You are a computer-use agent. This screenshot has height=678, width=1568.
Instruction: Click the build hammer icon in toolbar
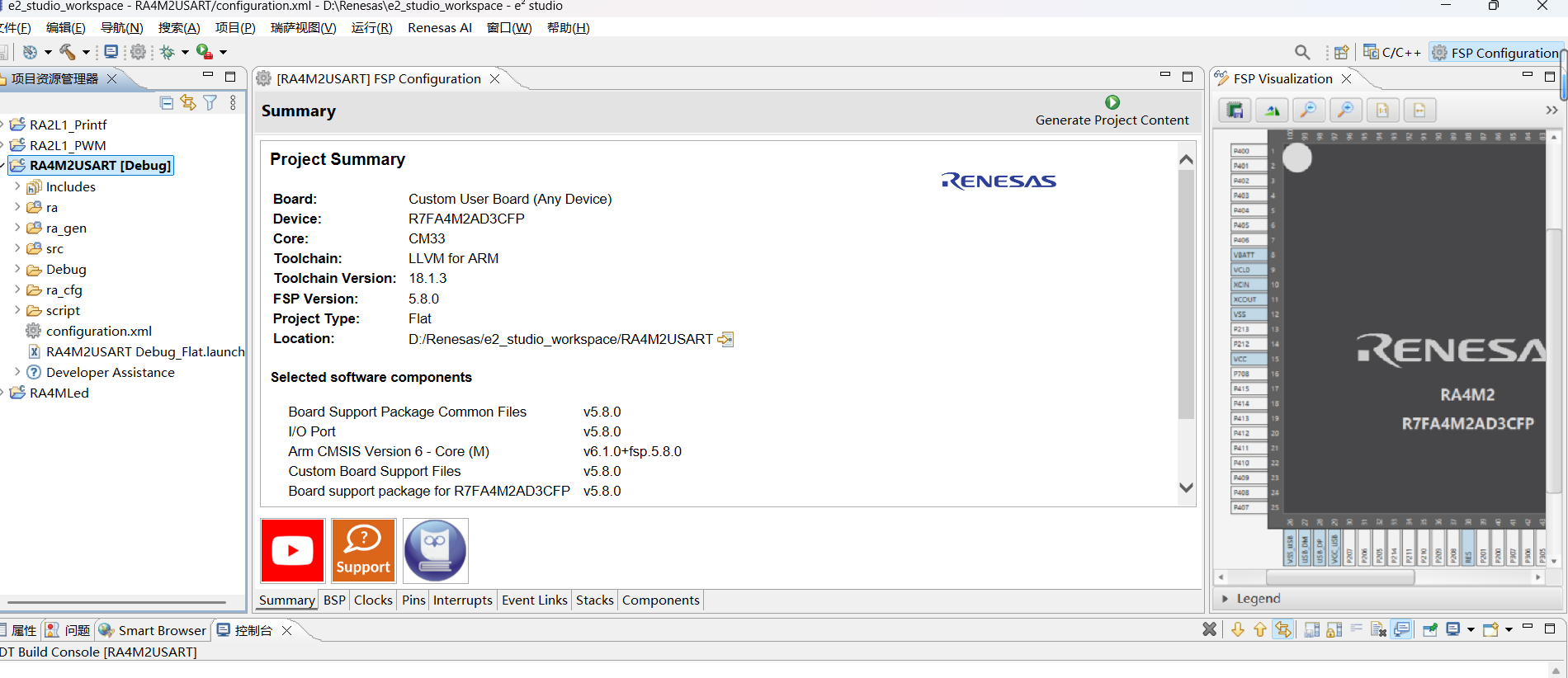(x=68, y=52)
